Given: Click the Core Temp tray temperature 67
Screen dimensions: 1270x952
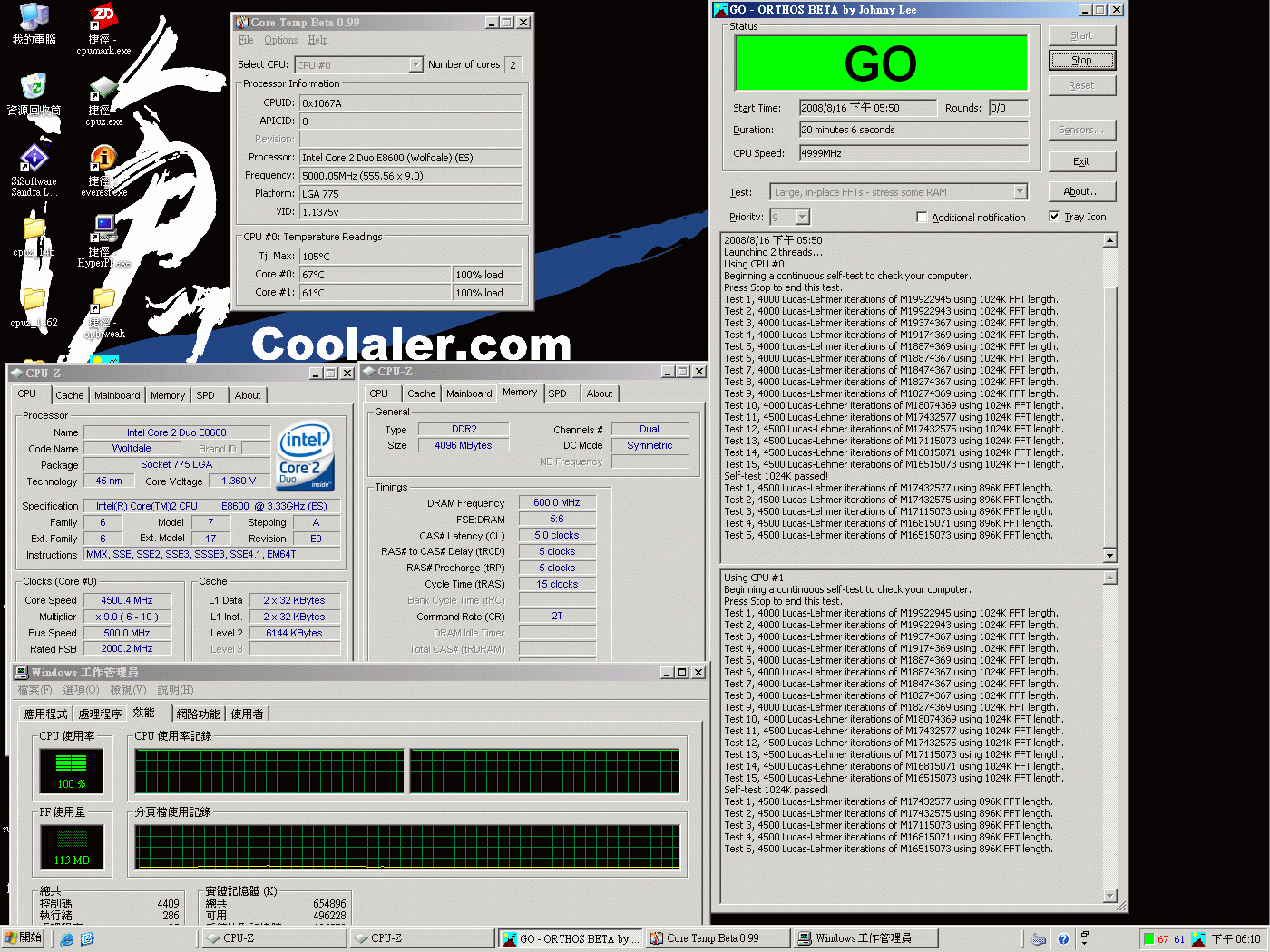Looking at the screenshot, I should coord(1163,939).
